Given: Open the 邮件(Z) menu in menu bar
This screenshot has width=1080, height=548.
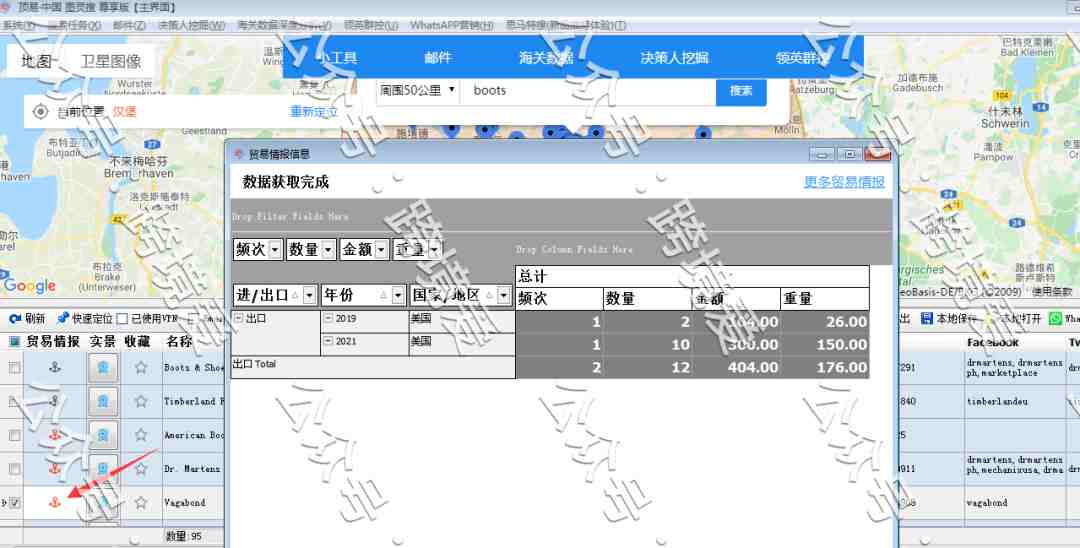Looking at the screenshot, I should coord(129,25).
